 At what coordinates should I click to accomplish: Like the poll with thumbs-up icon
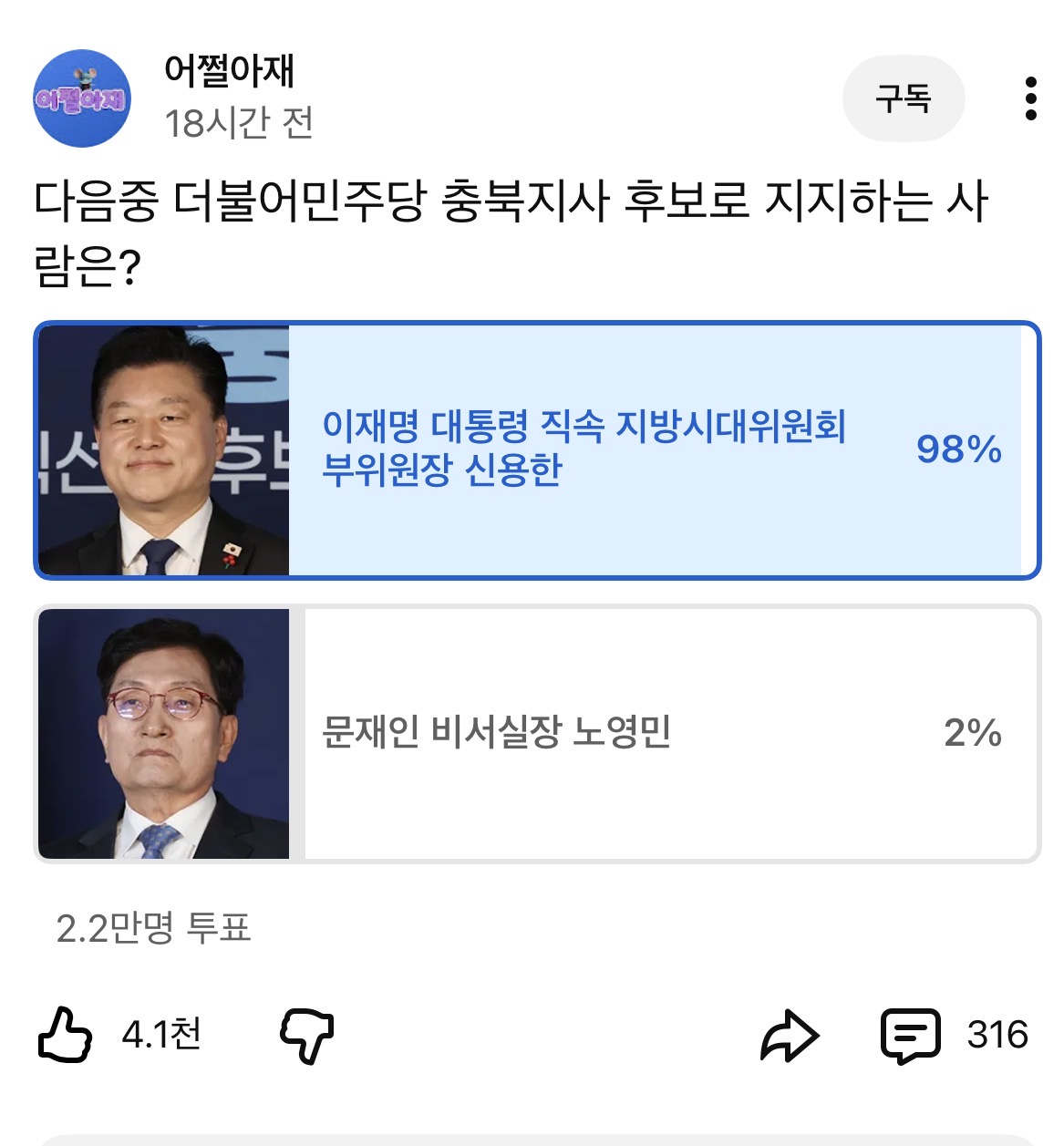65,1035
